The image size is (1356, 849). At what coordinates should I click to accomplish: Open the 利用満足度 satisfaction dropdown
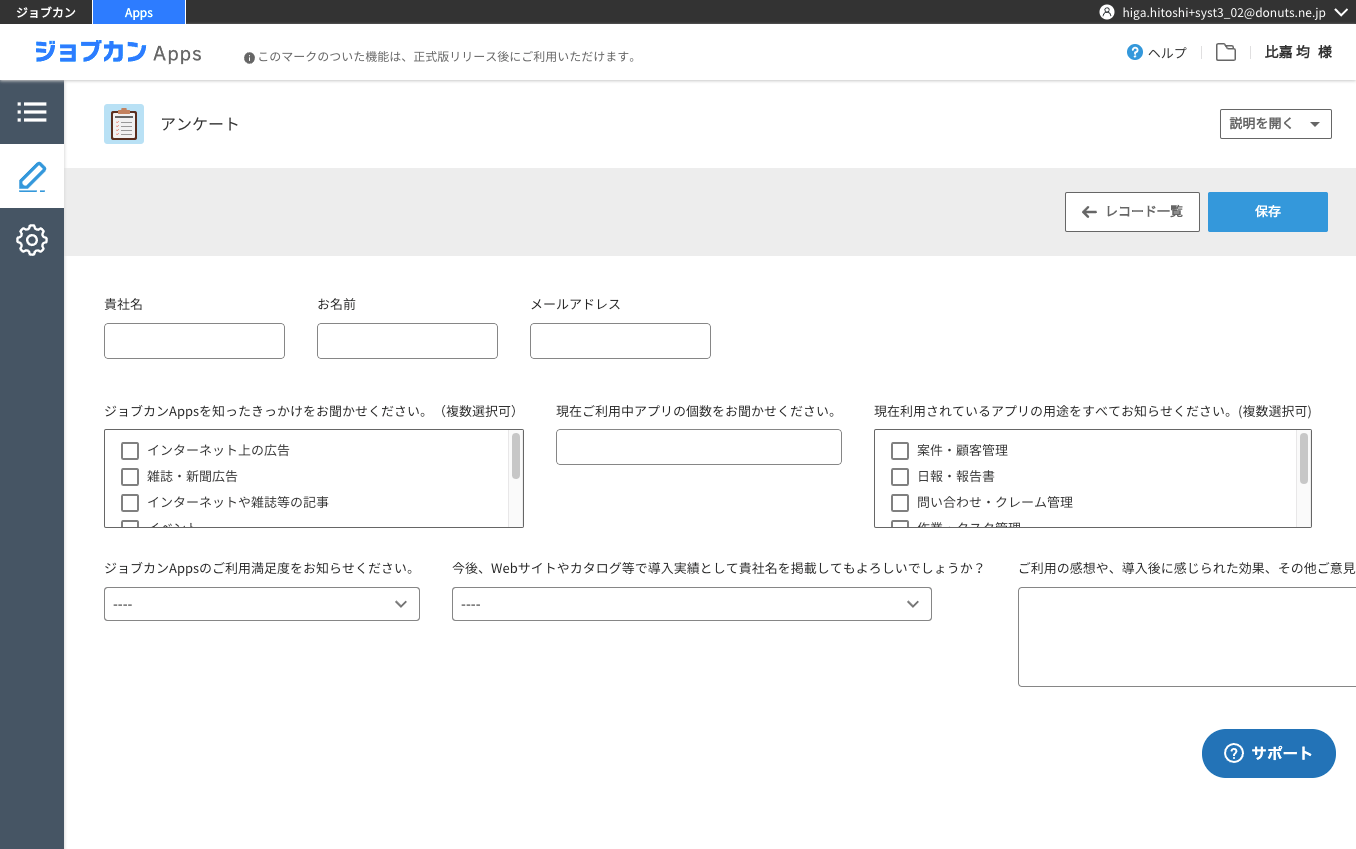[261, 604]
